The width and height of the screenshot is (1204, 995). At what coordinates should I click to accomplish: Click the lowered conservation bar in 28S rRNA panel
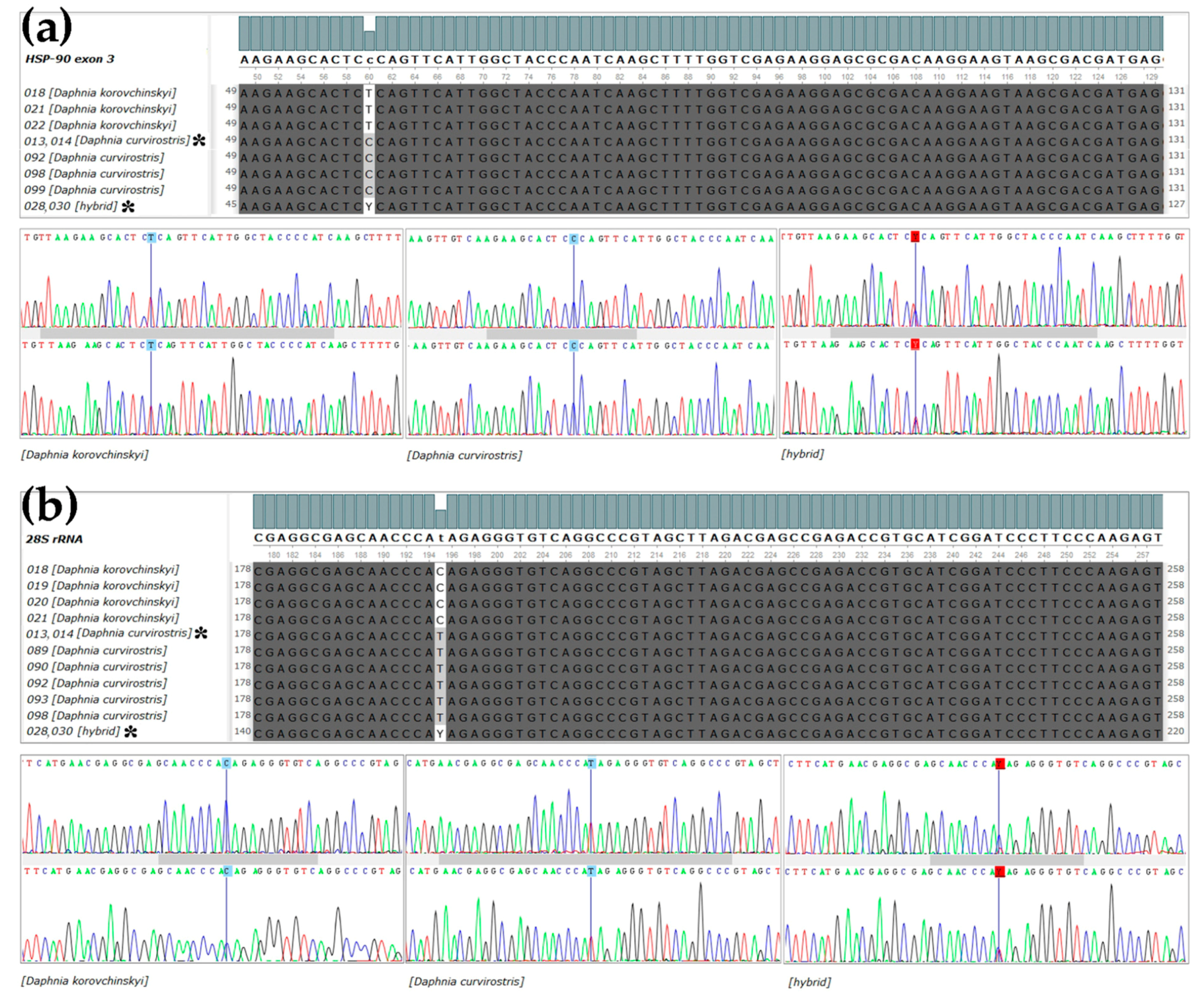tap(440, 519)
